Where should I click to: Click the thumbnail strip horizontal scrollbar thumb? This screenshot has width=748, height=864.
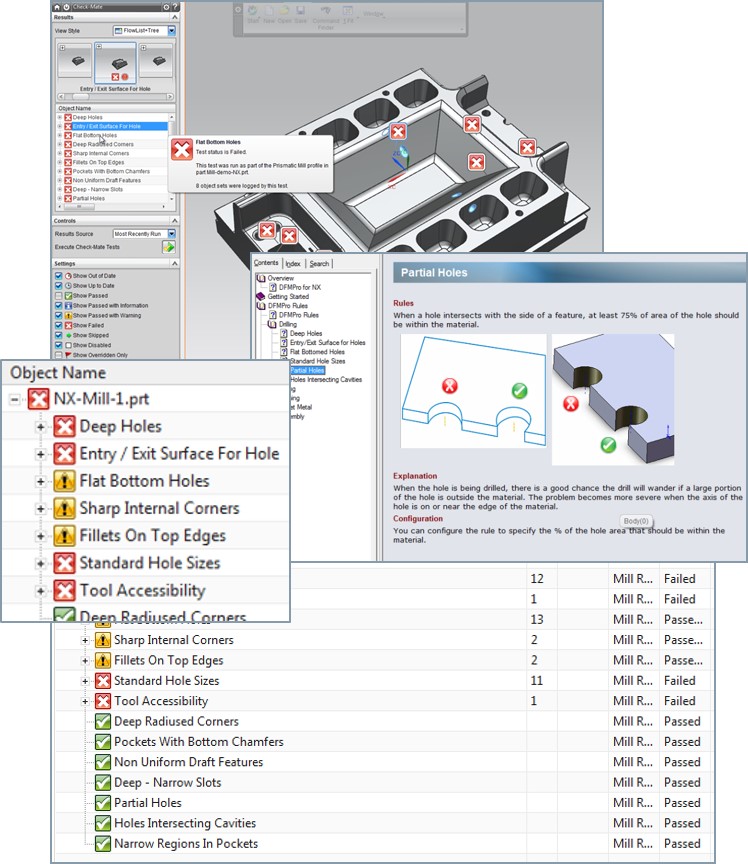pyautogui.click(x=80, y=96)
